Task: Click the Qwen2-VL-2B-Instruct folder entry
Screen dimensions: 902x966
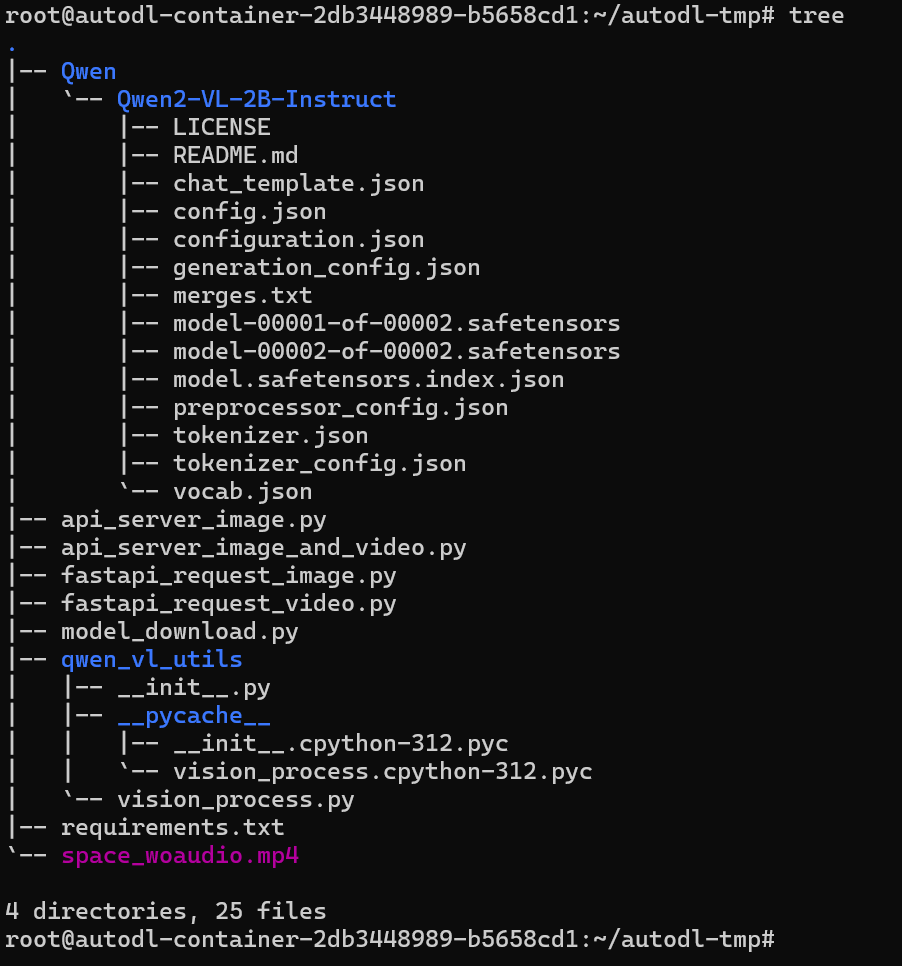Action: (x=256, y=99)
